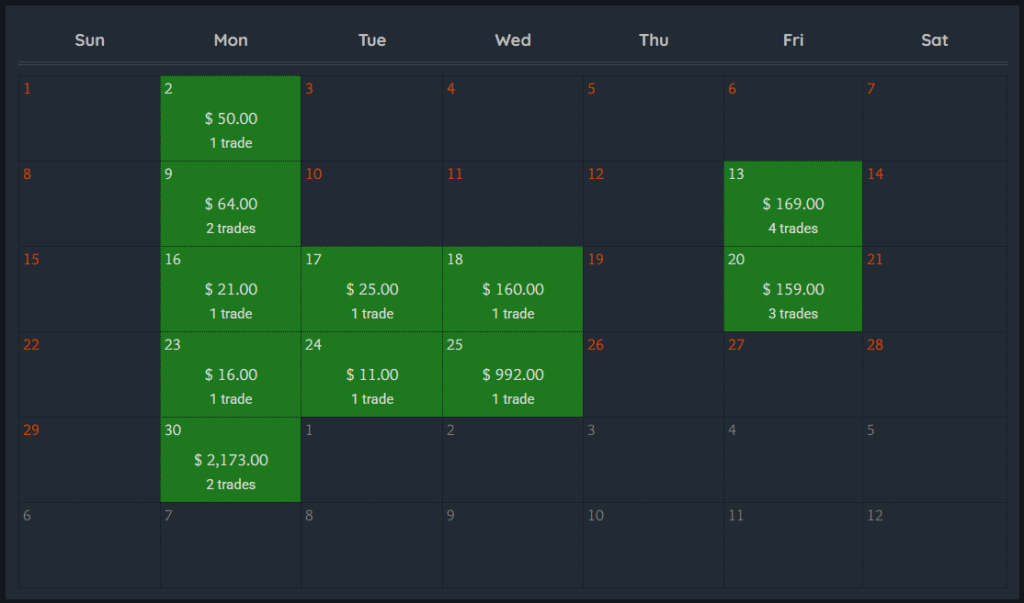Select the June 30 cell showing $2,173.00
The width and height of the screenshot is (1024, 603).
point(230,460)
